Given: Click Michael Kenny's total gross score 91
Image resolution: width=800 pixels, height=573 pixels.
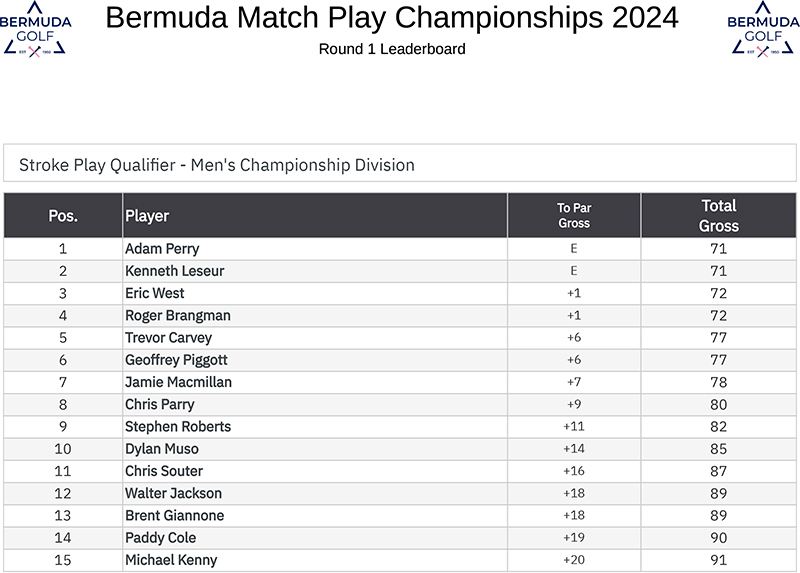Looking at the screenshot, I should (x=718, y=560).
